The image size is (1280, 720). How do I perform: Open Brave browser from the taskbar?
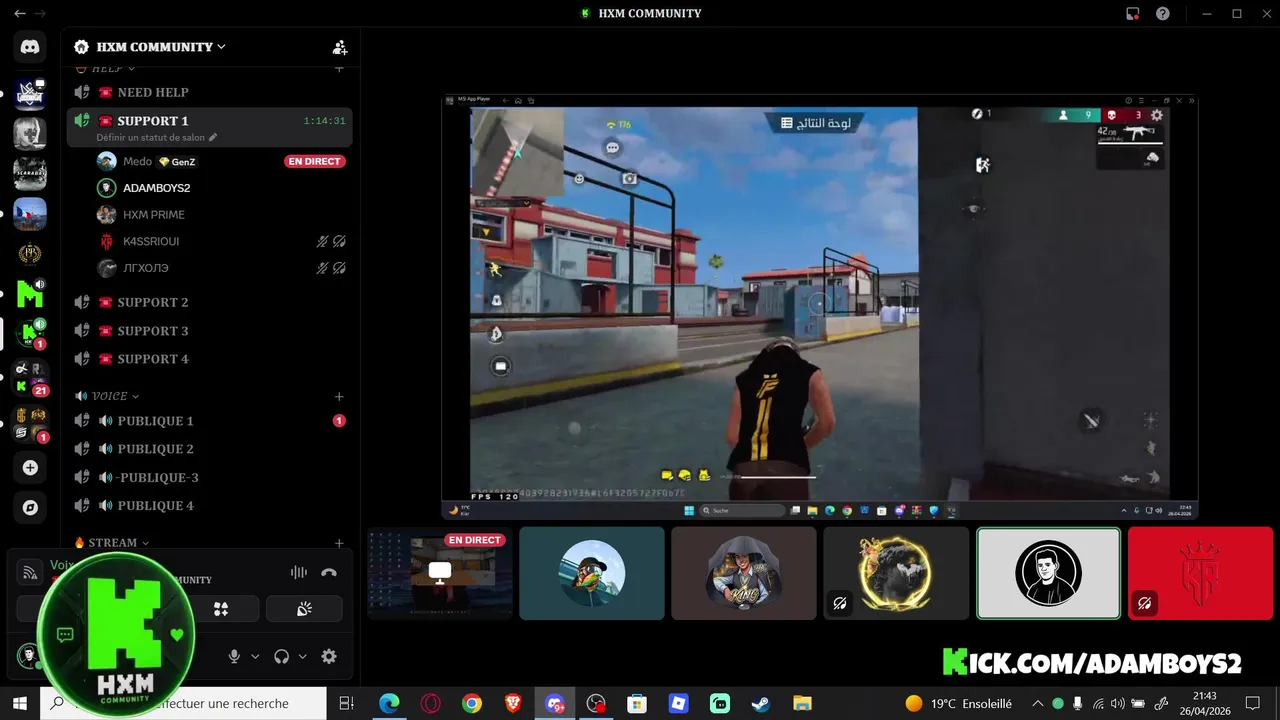(x=513, y=704)
